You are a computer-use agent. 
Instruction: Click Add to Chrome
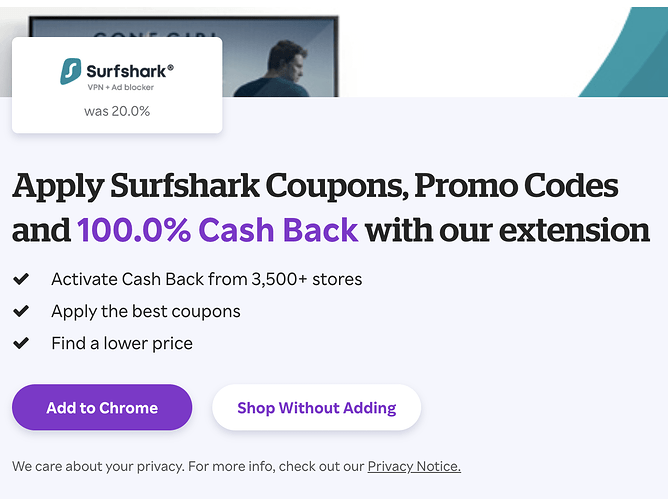pos(102,407)
